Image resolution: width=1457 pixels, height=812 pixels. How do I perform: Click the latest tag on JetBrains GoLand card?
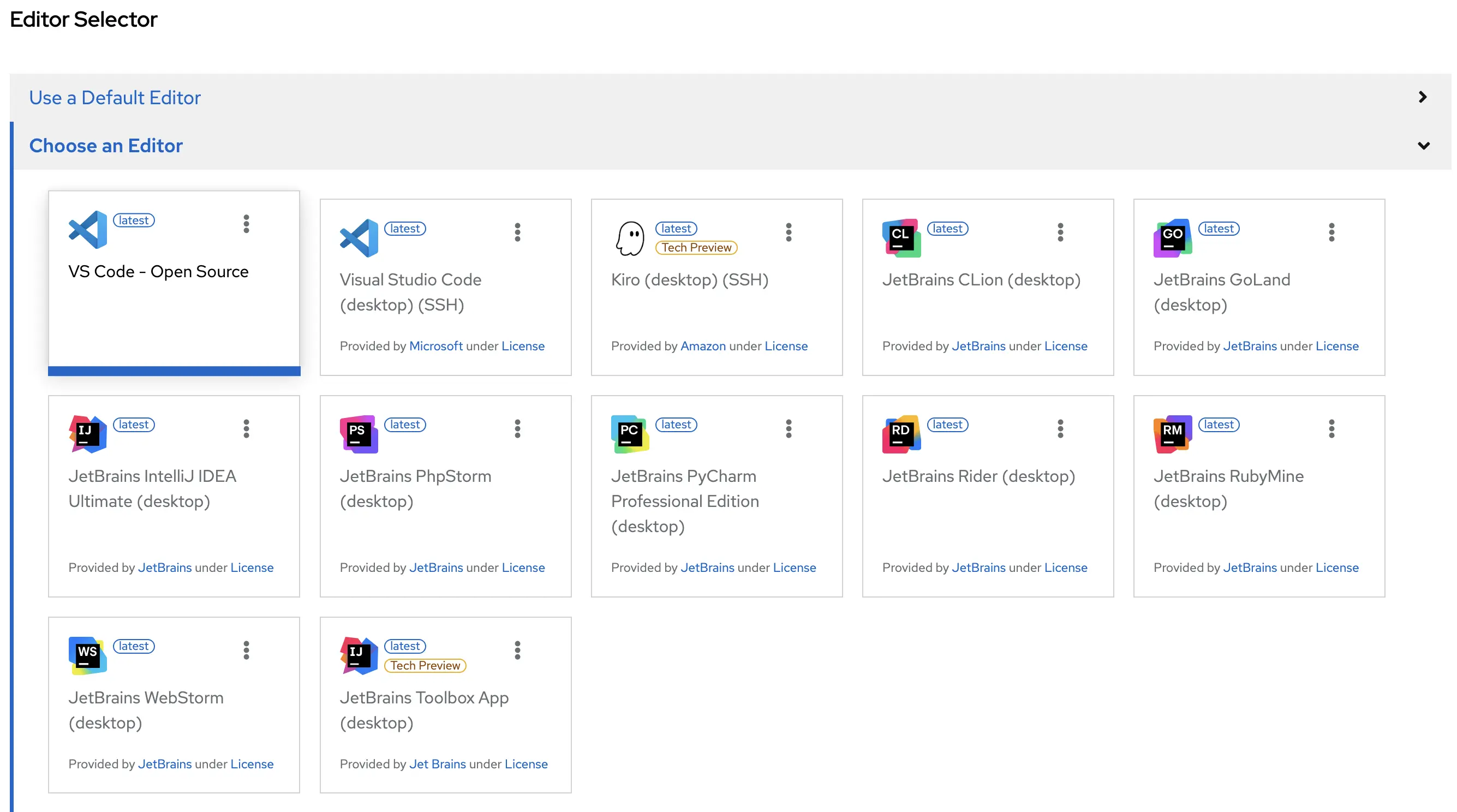click(1220, 229)
